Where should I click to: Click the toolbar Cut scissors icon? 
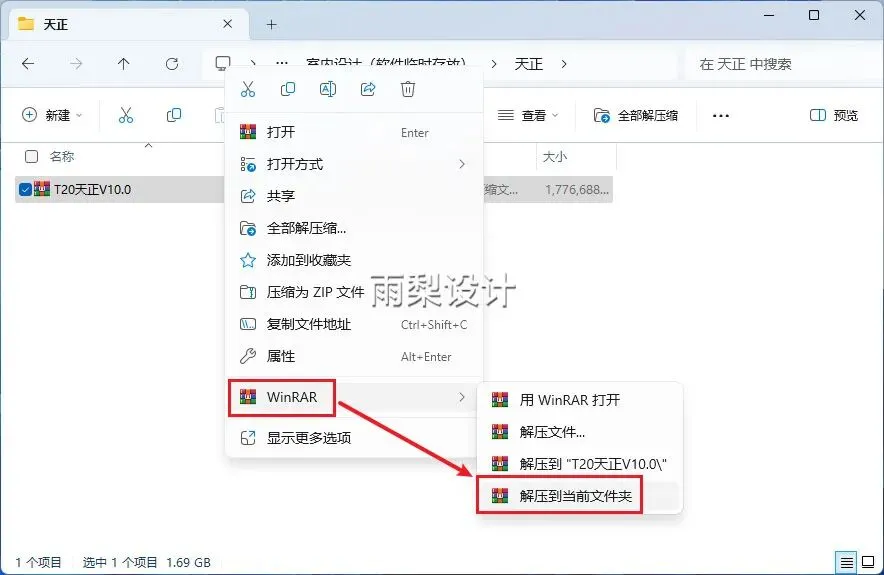click(126, 115)
